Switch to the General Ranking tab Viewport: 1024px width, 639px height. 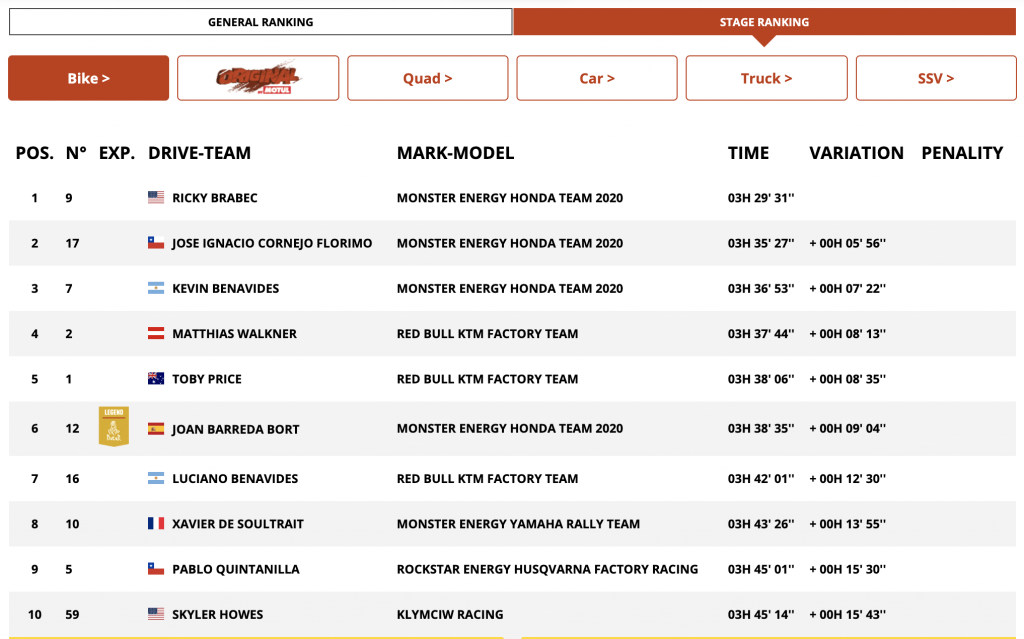click(x=261, y=22)
